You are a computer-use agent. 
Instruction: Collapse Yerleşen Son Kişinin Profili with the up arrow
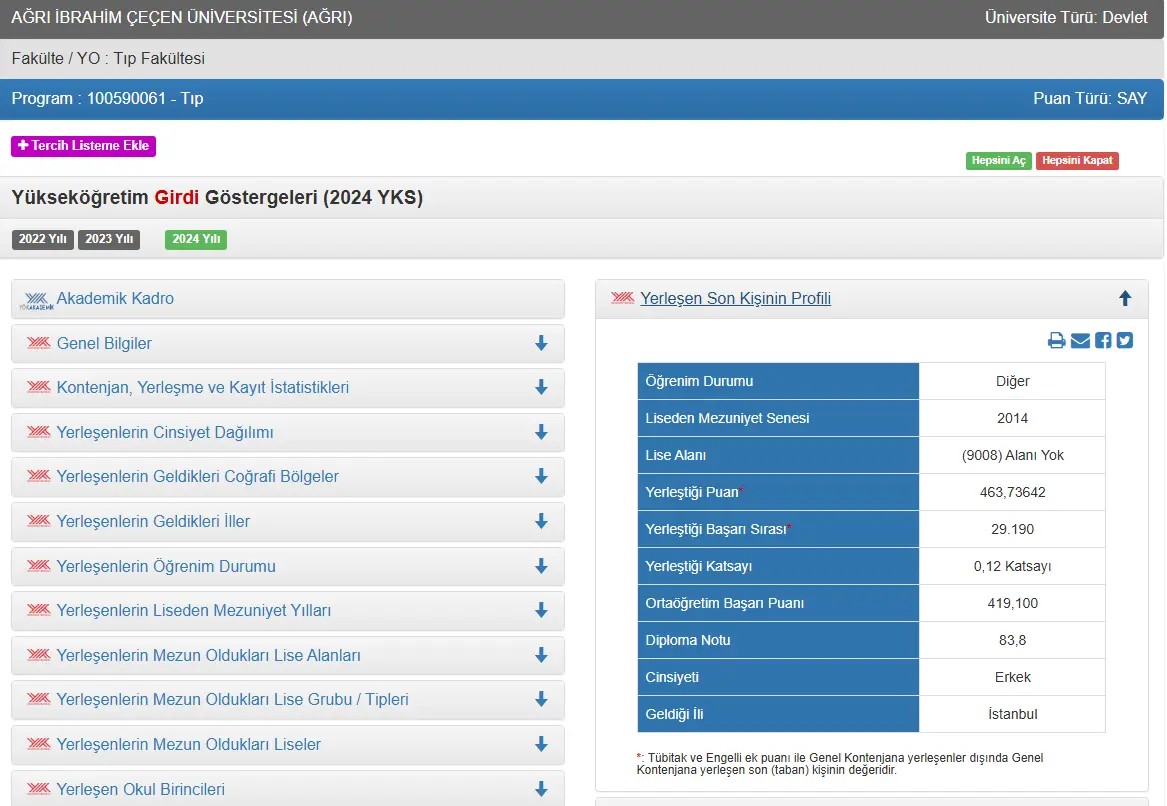pos(1125,298)
